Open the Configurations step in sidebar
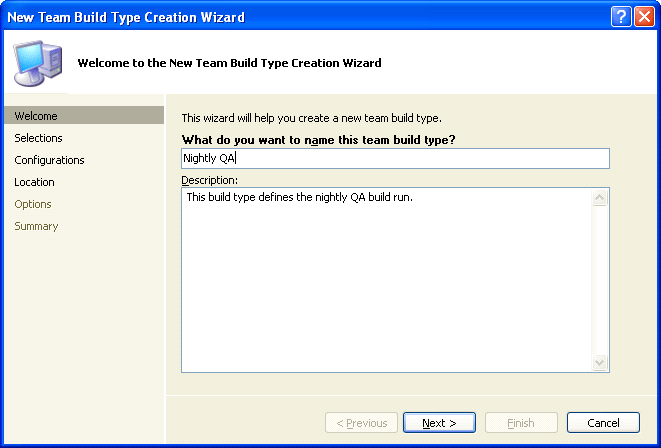Screen dimensions: 661x448 (x=49, y=160)
